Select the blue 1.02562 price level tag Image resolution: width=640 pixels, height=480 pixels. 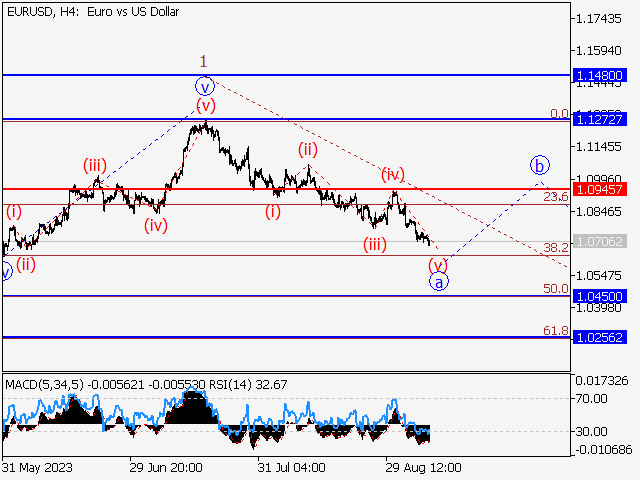600,337
